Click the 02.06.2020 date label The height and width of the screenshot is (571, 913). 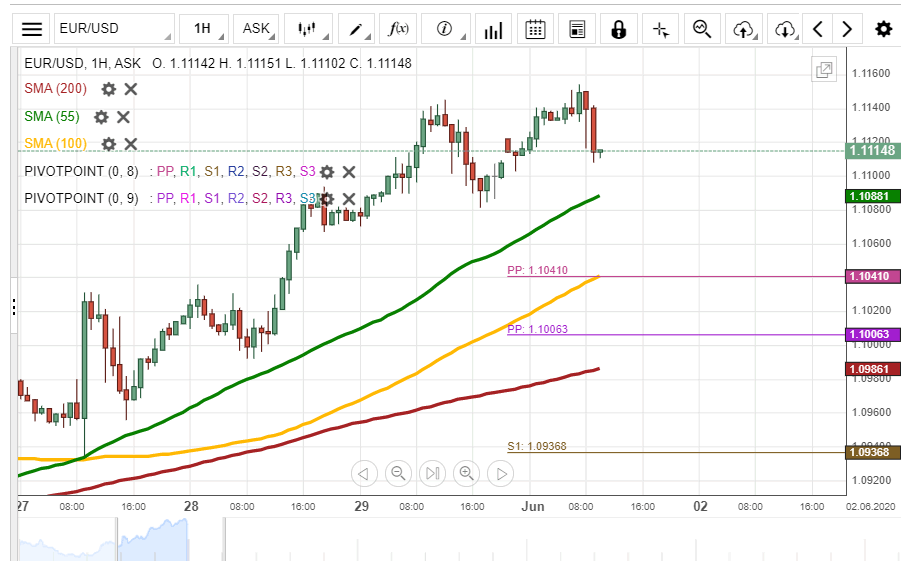(870, 506)
